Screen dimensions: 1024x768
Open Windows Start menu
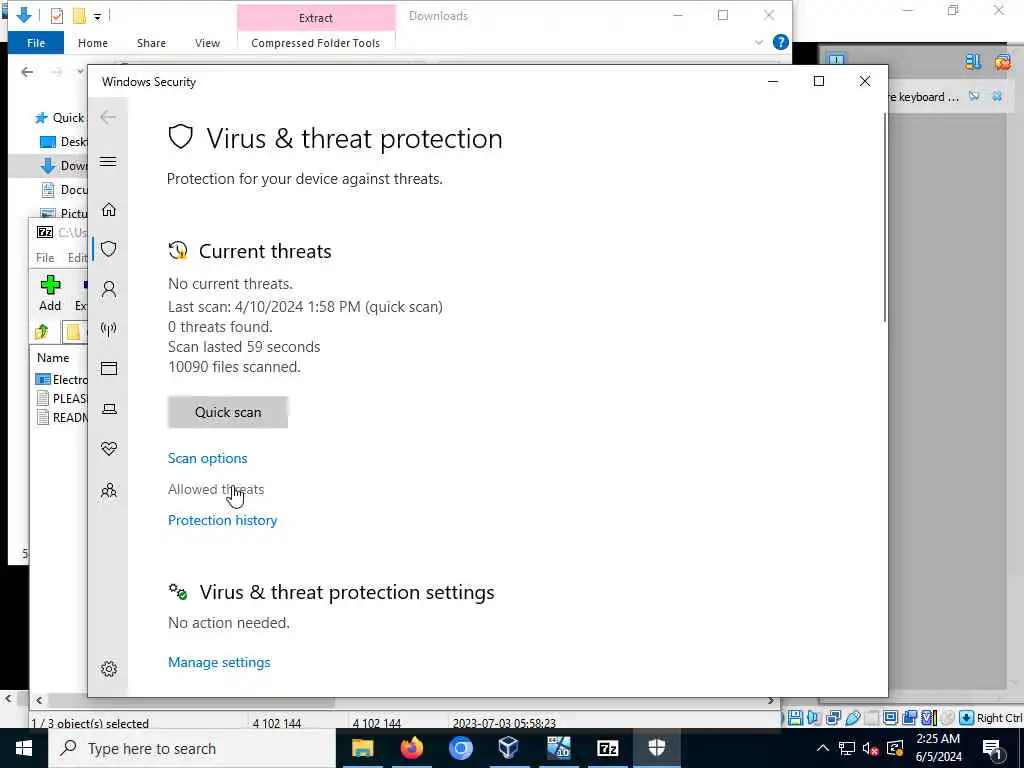(x=24, y=748)
